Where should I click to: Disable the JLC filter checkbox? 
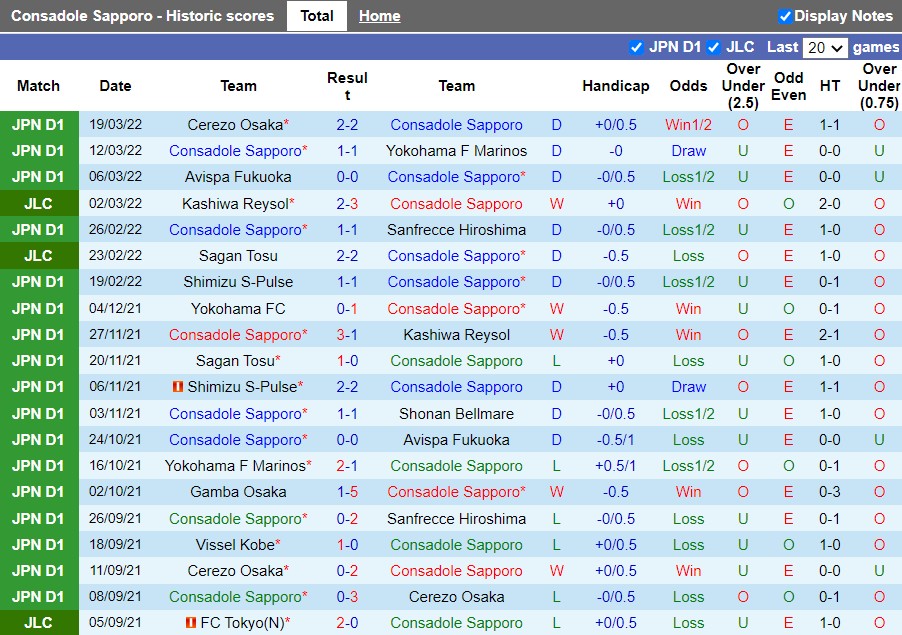(714, 47)
